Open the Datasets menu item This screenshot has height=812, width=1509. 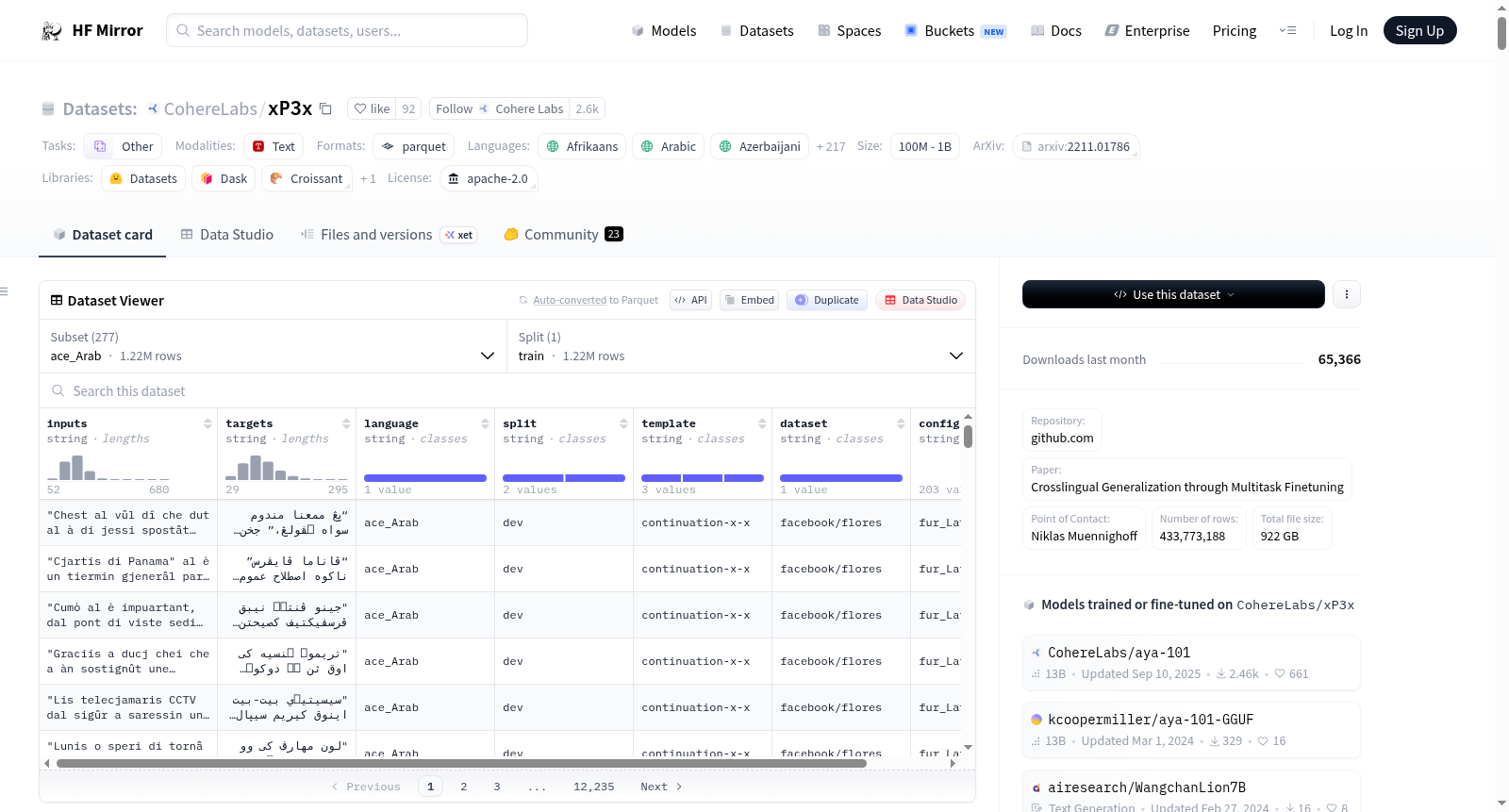pos(756,31)
